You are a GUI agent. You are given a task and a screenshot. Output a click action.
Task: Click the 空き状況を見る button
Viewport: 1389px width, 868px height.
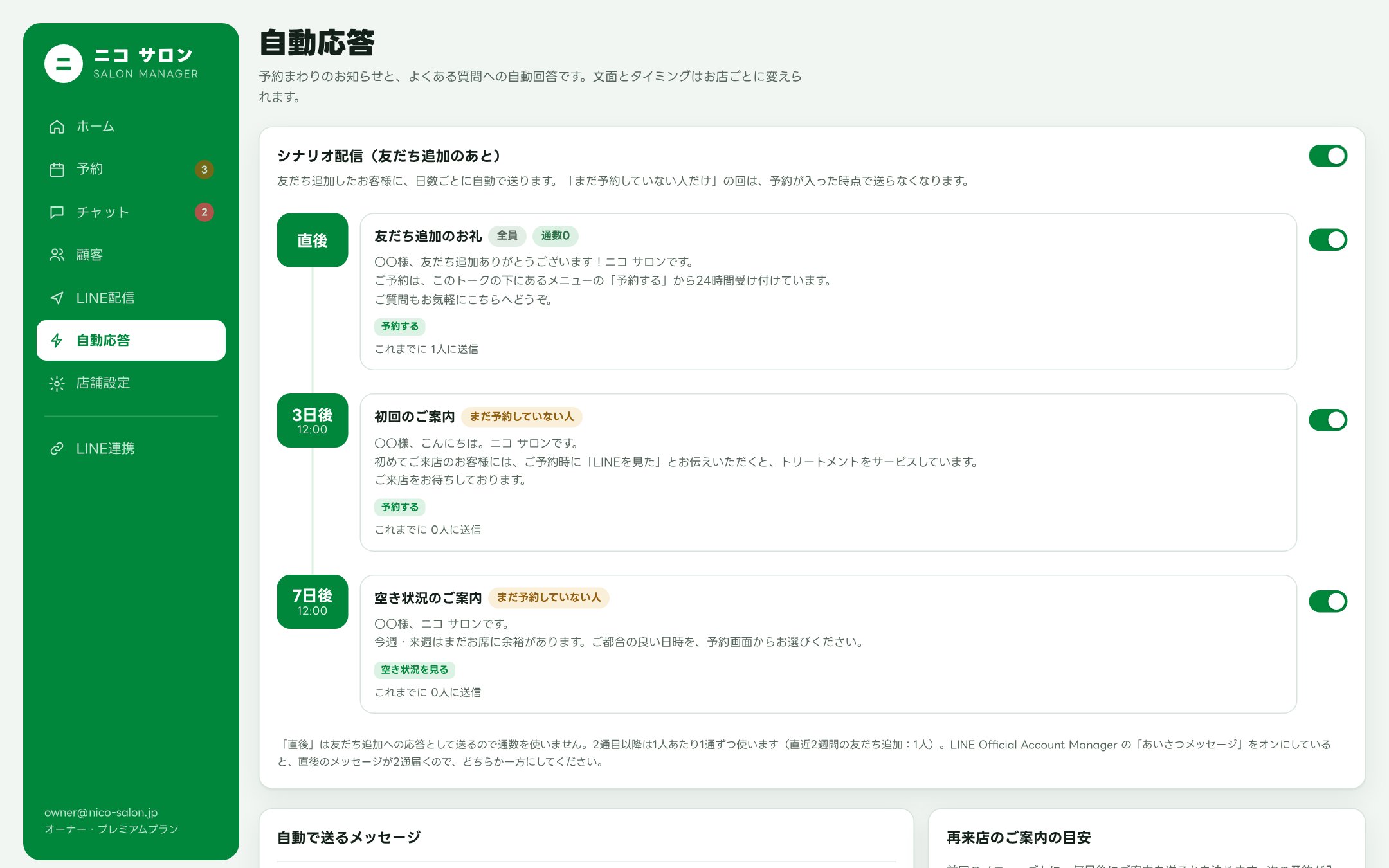(415, 670)
